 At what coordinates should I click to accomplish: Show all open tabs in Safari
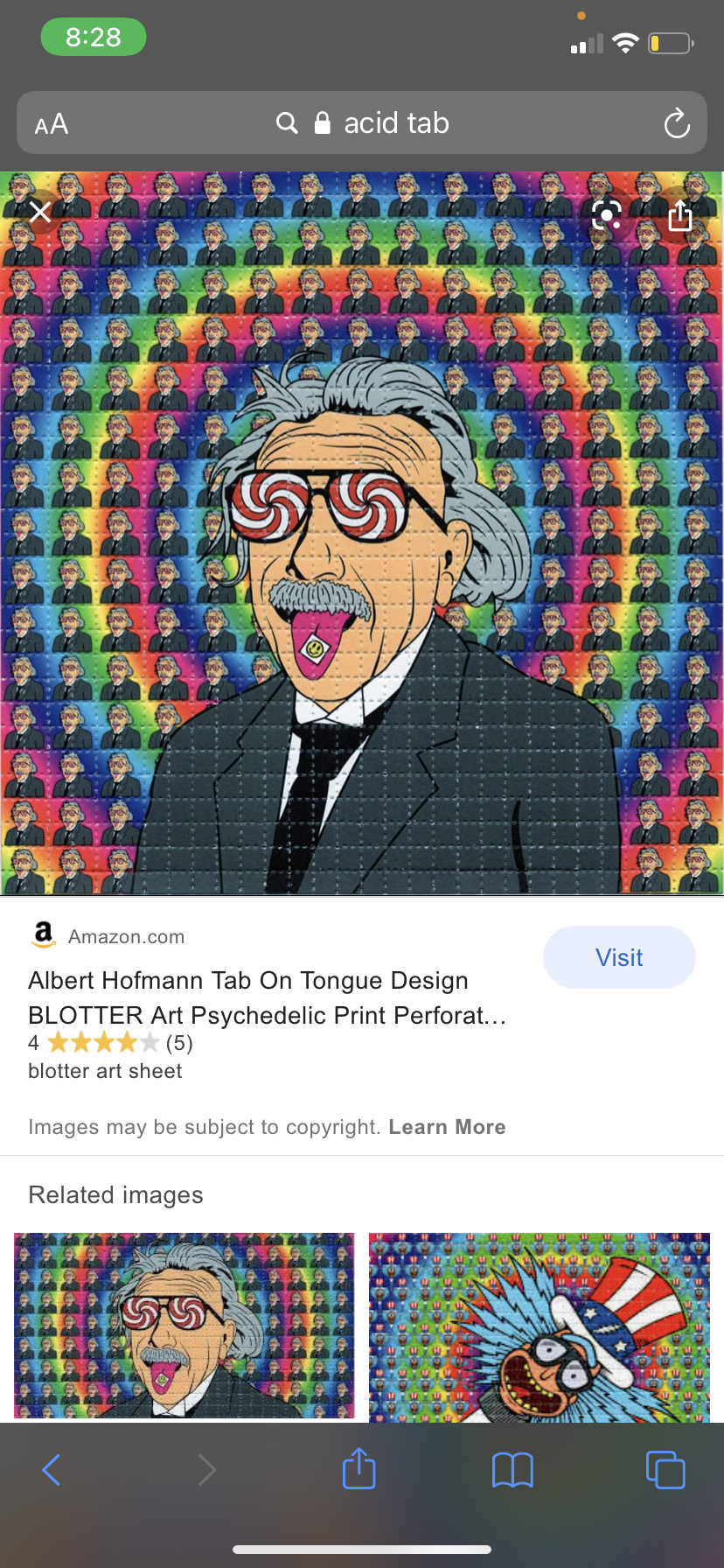click(665, 1470)
